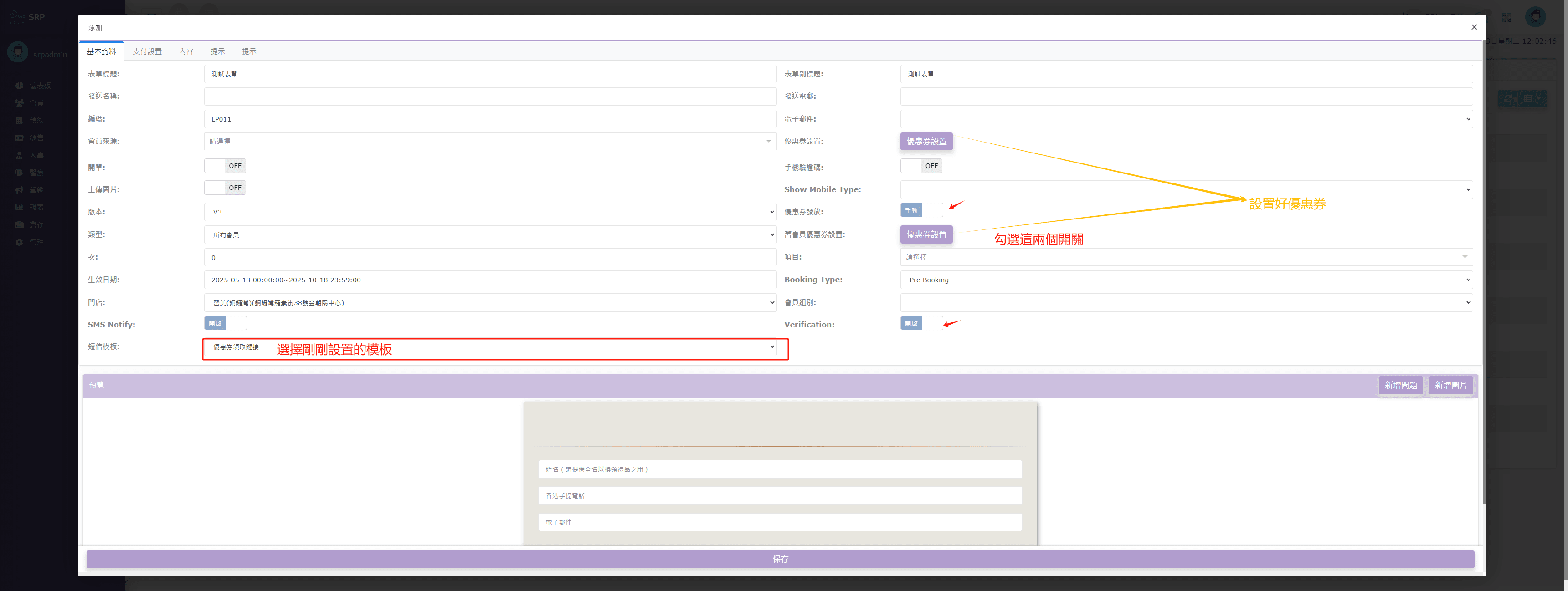Click the fullscreen expand icon in the header

[1506, 18]
